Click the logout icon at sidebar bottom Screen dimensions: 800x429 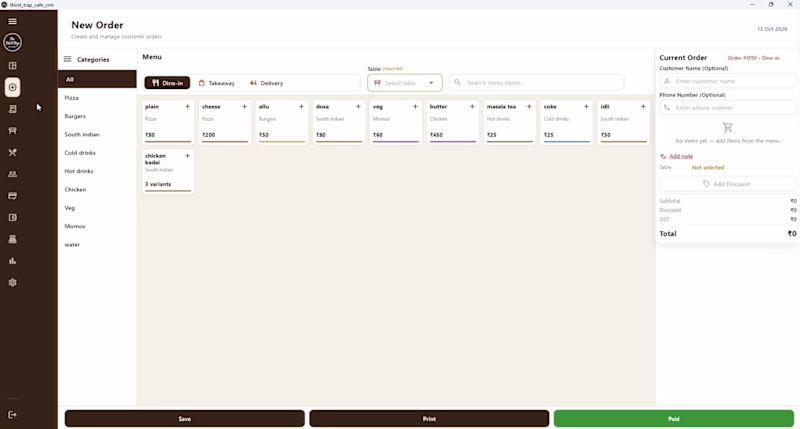tap(12, 415)
